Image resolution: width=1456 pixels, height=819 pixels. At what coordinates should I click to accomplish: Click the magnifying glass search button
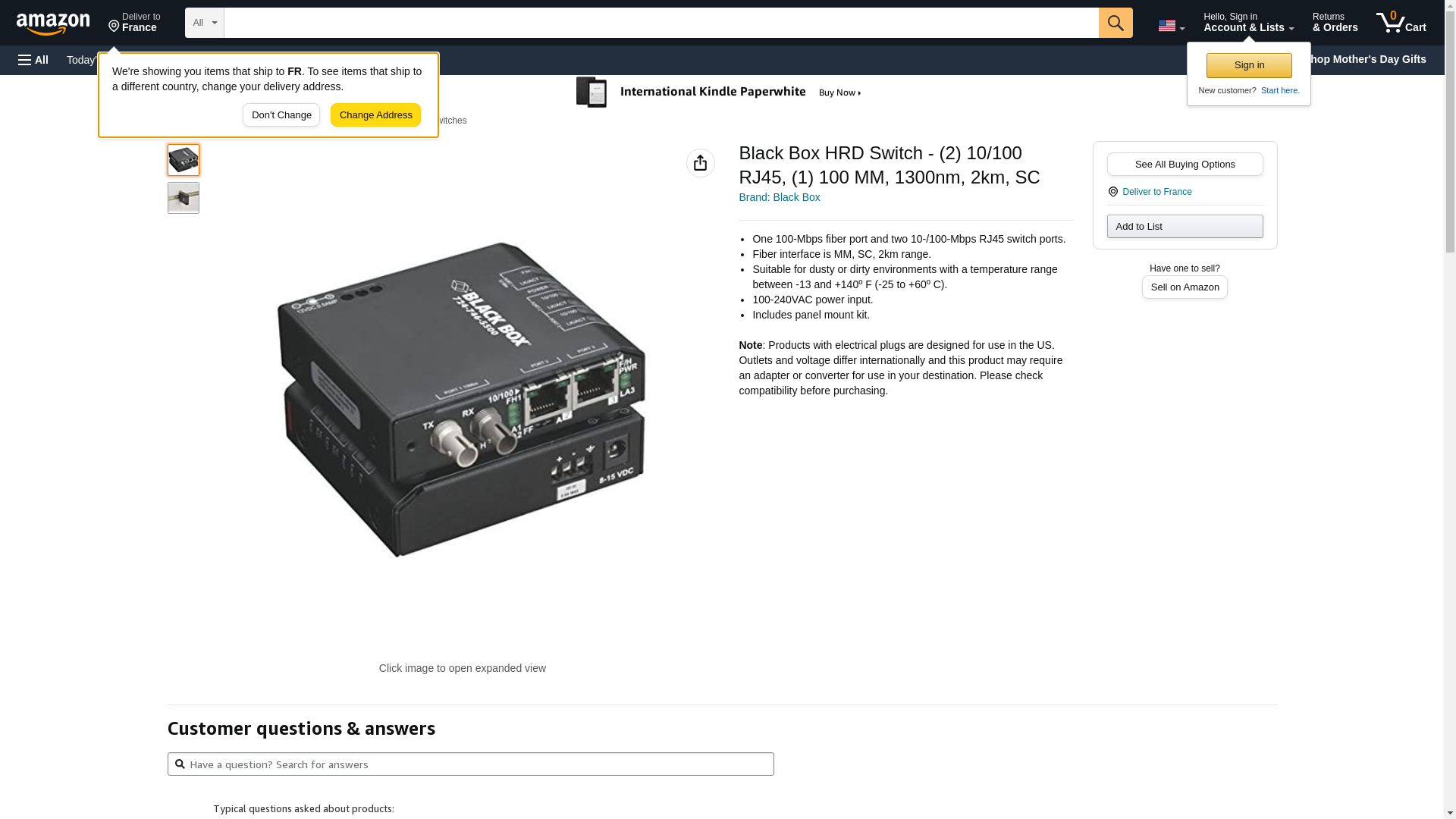[1115, 23]
